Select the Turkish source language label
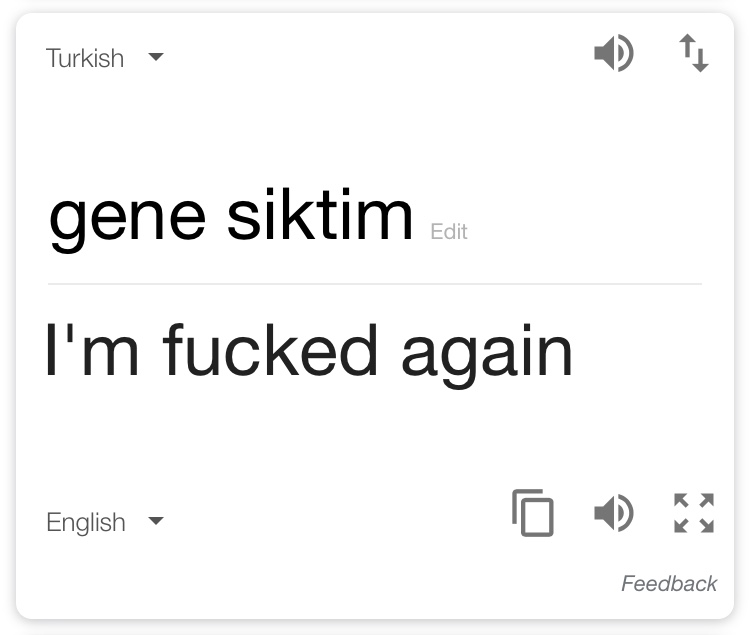The width and height of the screenshot is (750, 635). pos(85,58)
